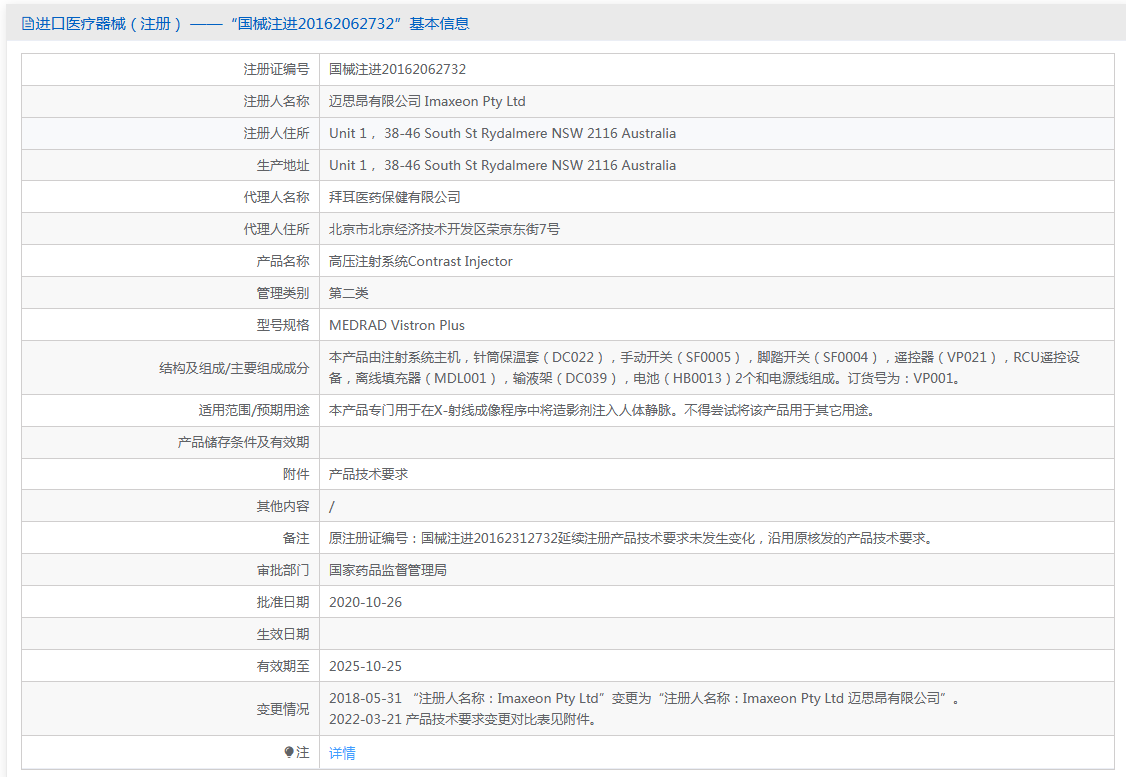Click the 代理人名称 label
The width and height of the screenshot is (1126, 777).
(276, 197)
